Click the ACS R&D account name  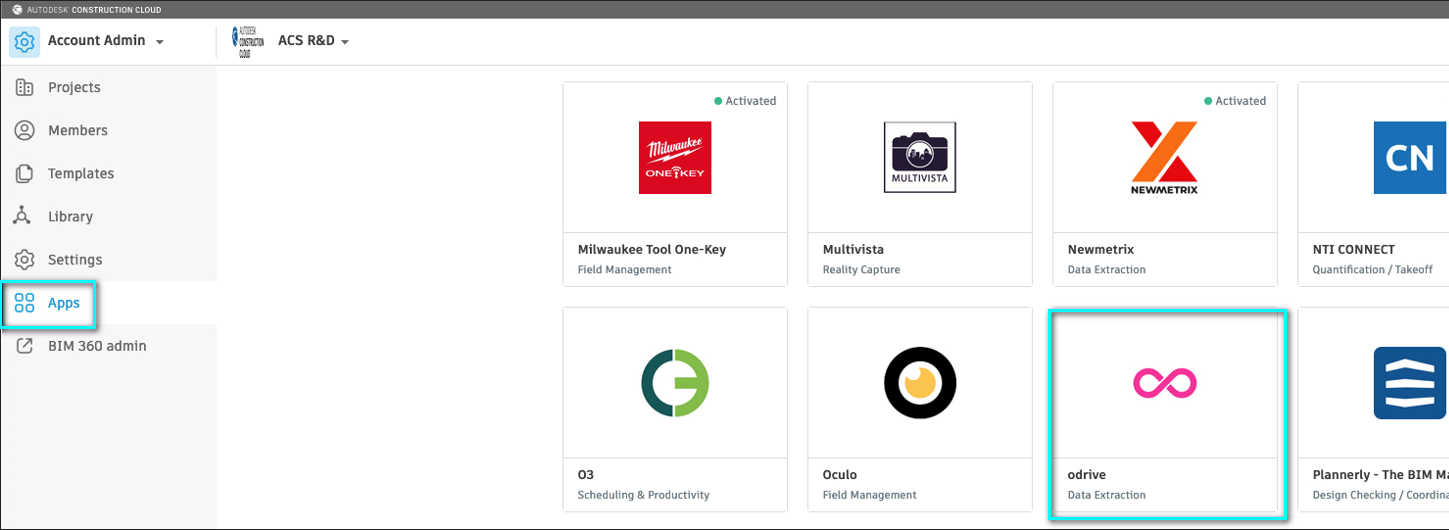(306, 41)
